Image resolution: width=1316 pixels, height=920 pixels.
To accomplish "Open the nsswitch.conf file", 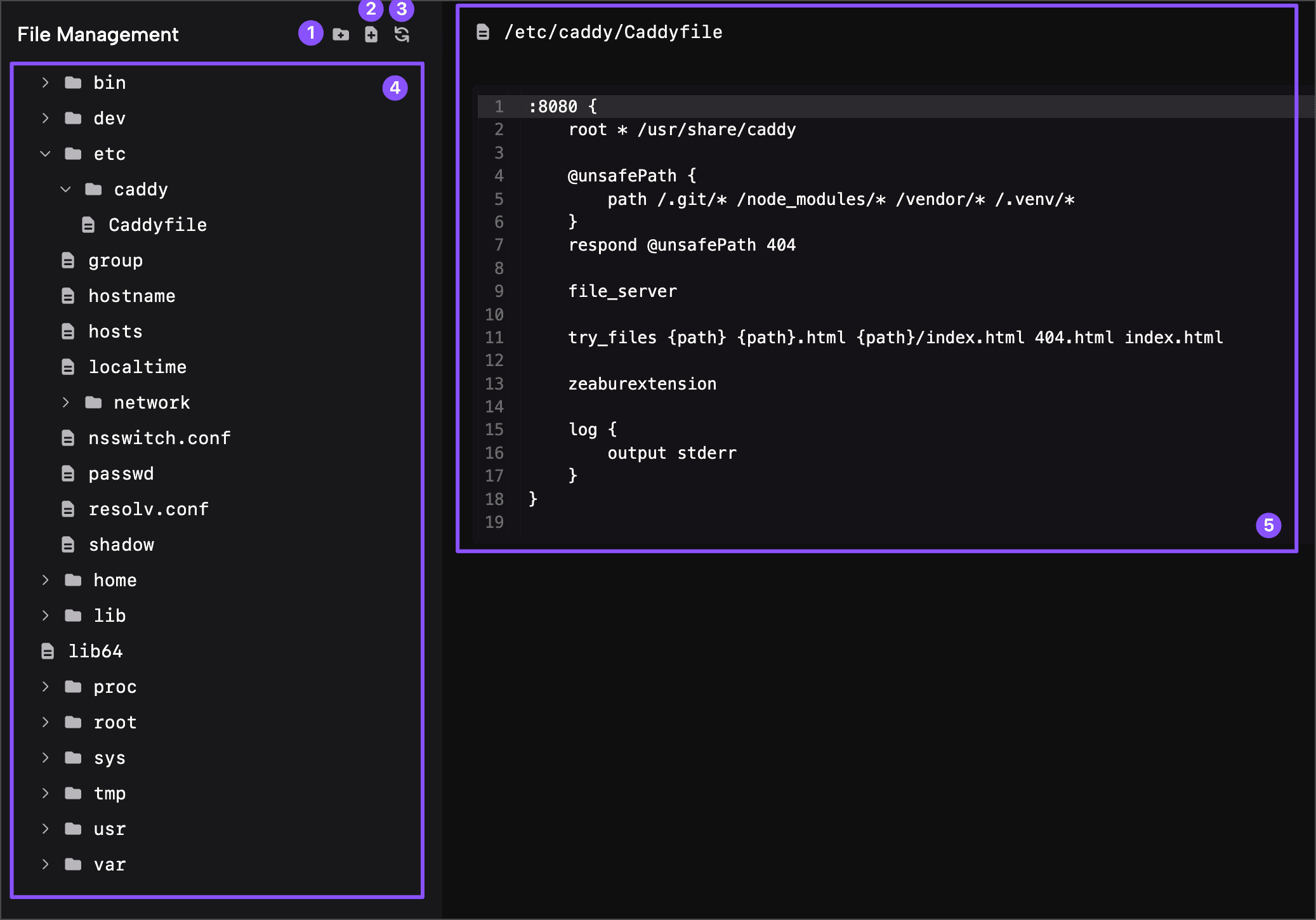I will (x=160, y=438).
